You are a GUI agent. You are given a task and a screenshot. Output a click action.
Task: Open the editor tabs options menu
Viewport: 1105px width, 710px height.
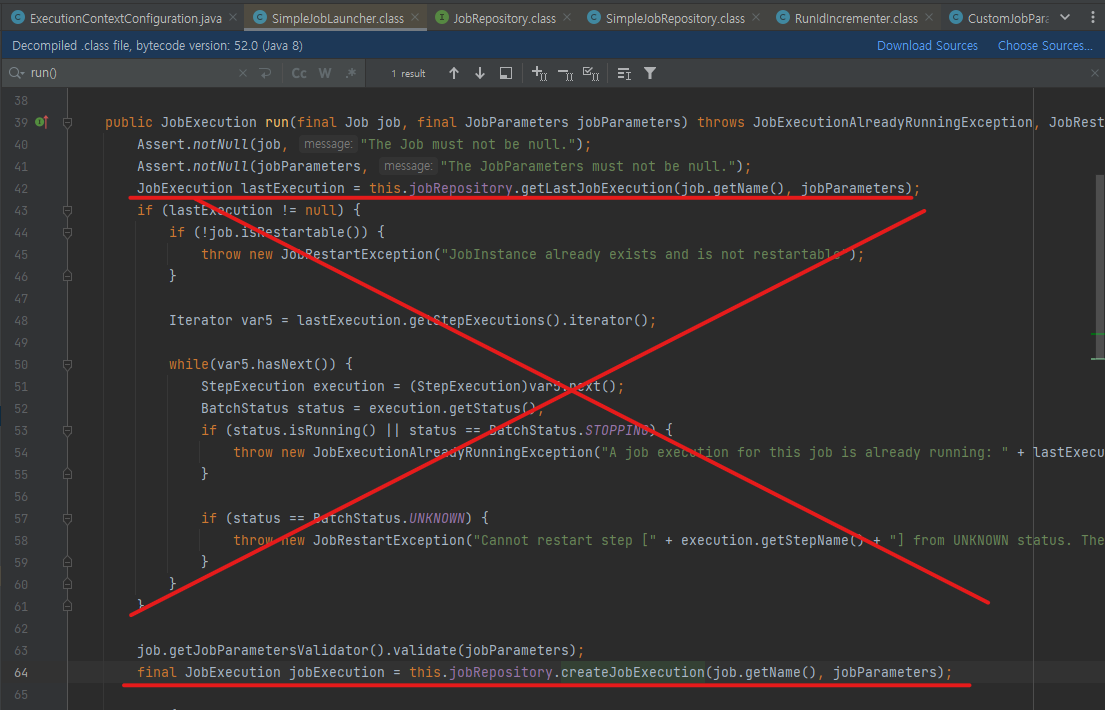click(1092, 18)
